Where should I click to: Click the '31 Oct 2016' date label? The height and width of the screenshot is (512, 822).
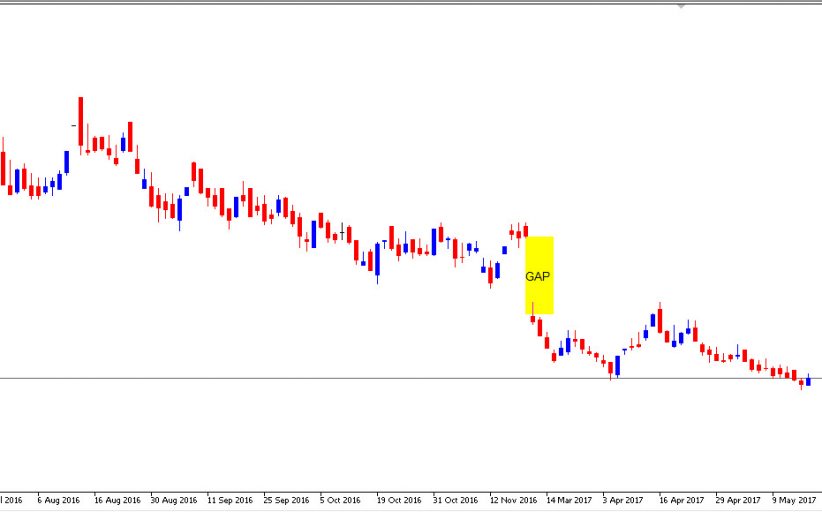[456, 500]
